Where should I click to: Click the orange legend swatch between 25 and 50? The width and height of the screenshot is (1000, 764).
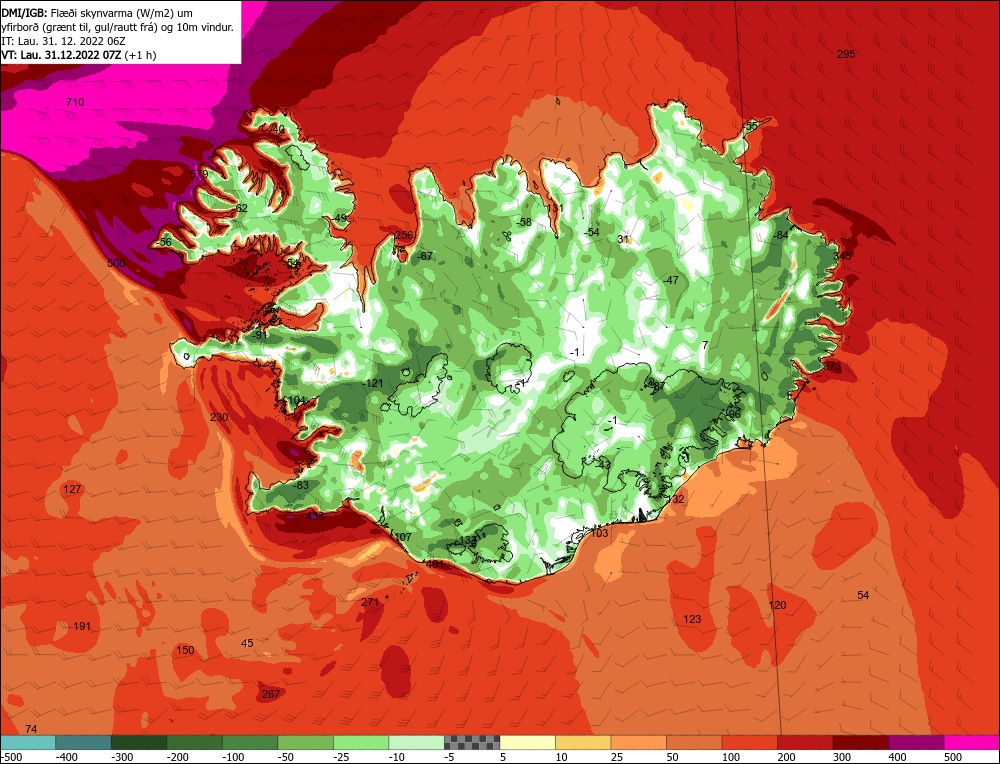[639, 743]
